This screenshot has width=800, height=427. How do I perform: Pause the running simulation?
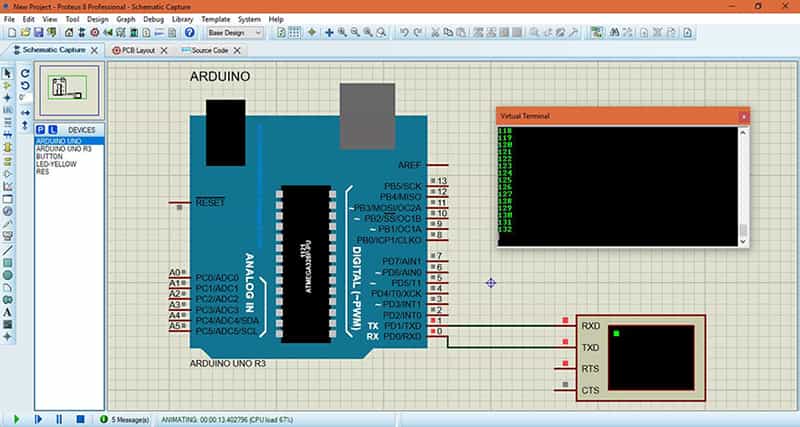59,419
